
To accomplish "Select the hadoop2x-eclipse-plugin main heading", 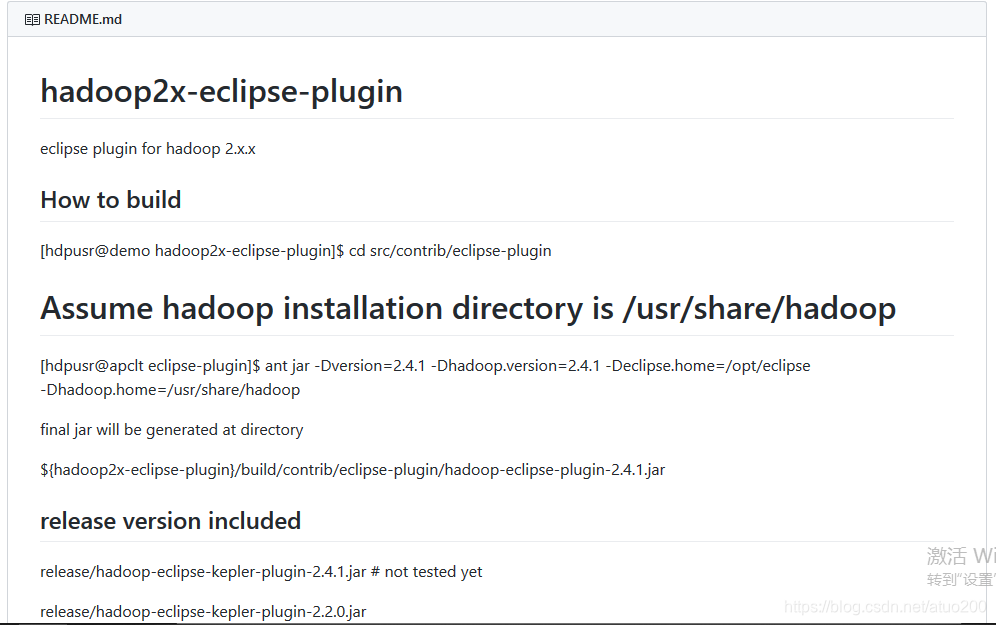I will (x=221, y=91).
